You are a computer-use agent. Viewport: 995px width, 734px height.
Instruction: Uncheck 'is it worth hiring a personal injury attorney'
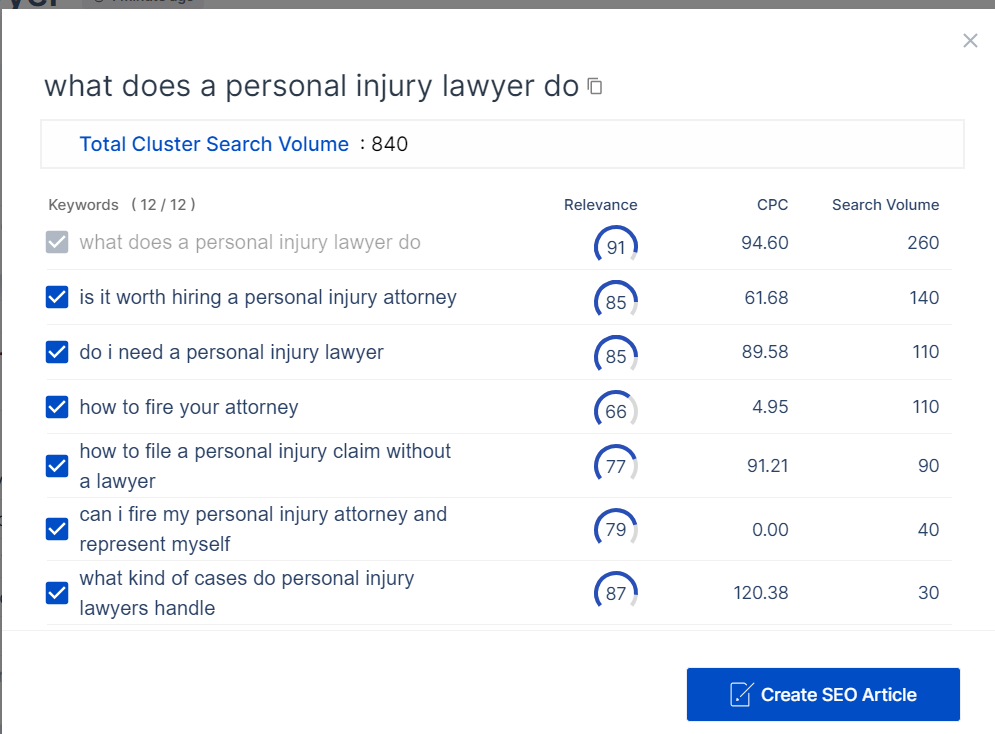[57, 298]
